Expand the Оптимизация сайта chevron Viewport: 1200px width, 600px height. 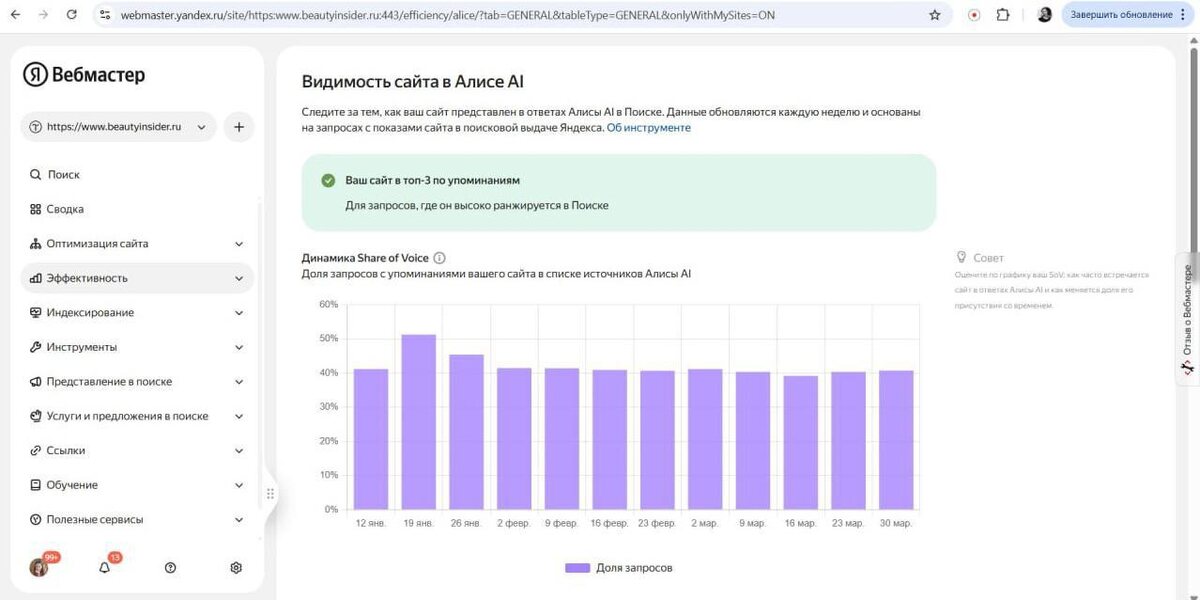[239, 244]
